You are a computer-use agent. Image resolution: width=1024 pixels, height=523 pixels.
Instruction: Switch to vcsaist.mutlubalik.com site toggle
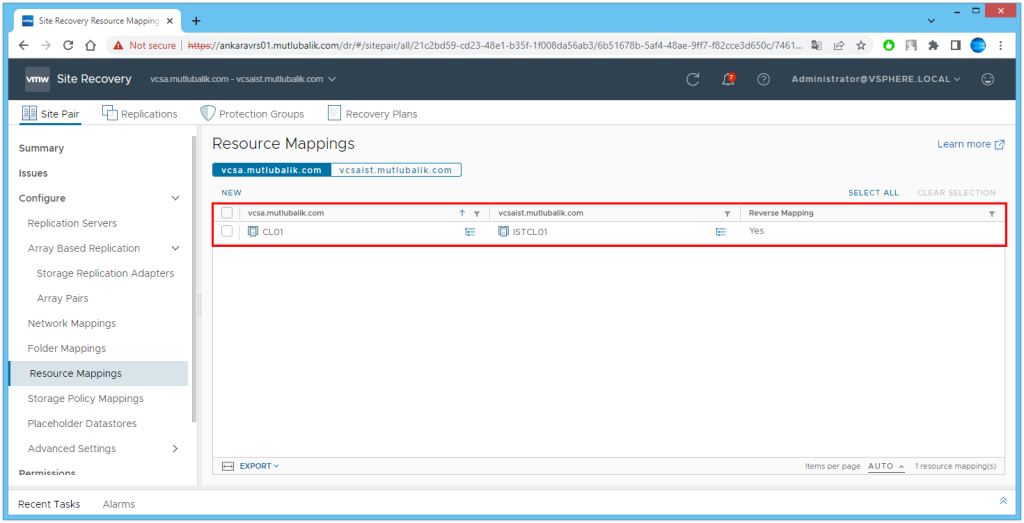396,170
